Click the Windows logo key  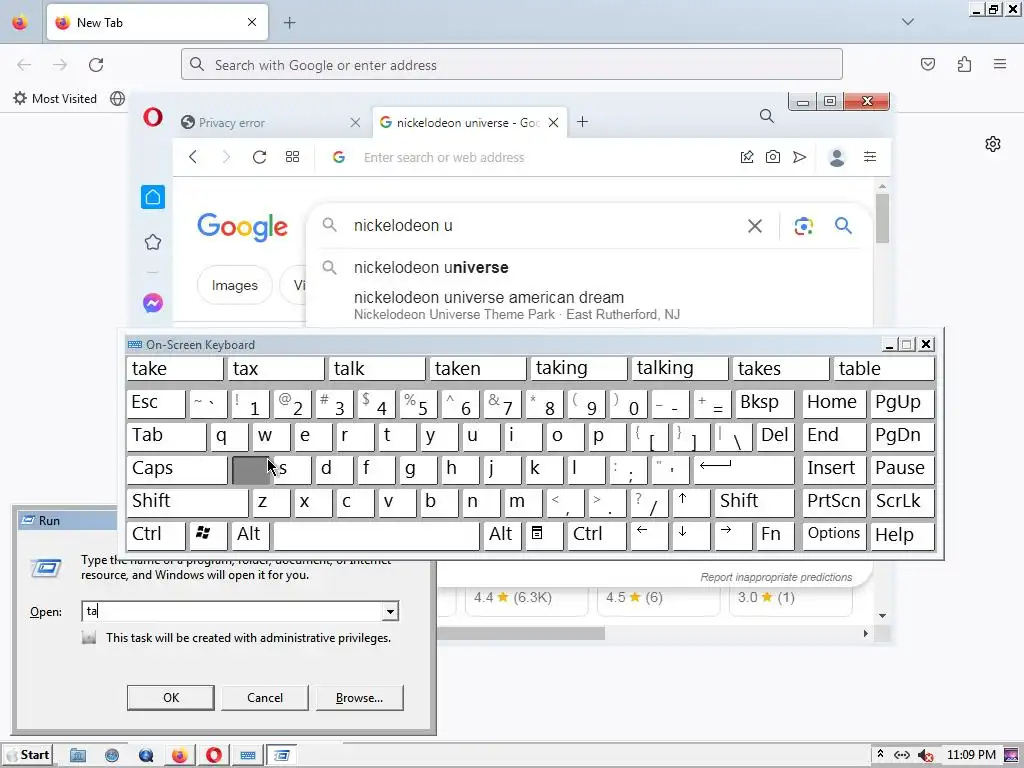click(x=208, y=534)
